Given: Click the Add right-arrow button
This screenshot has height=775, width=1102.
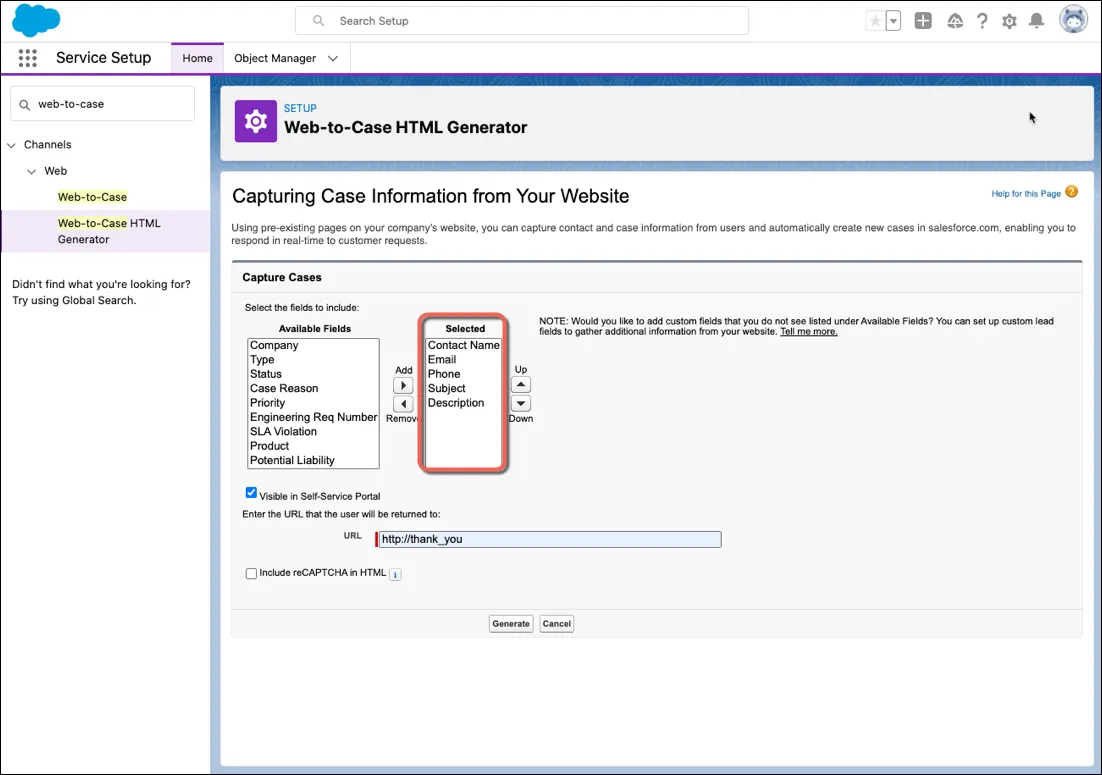Looking at the screenshot, I should click(x=403, y=386).
